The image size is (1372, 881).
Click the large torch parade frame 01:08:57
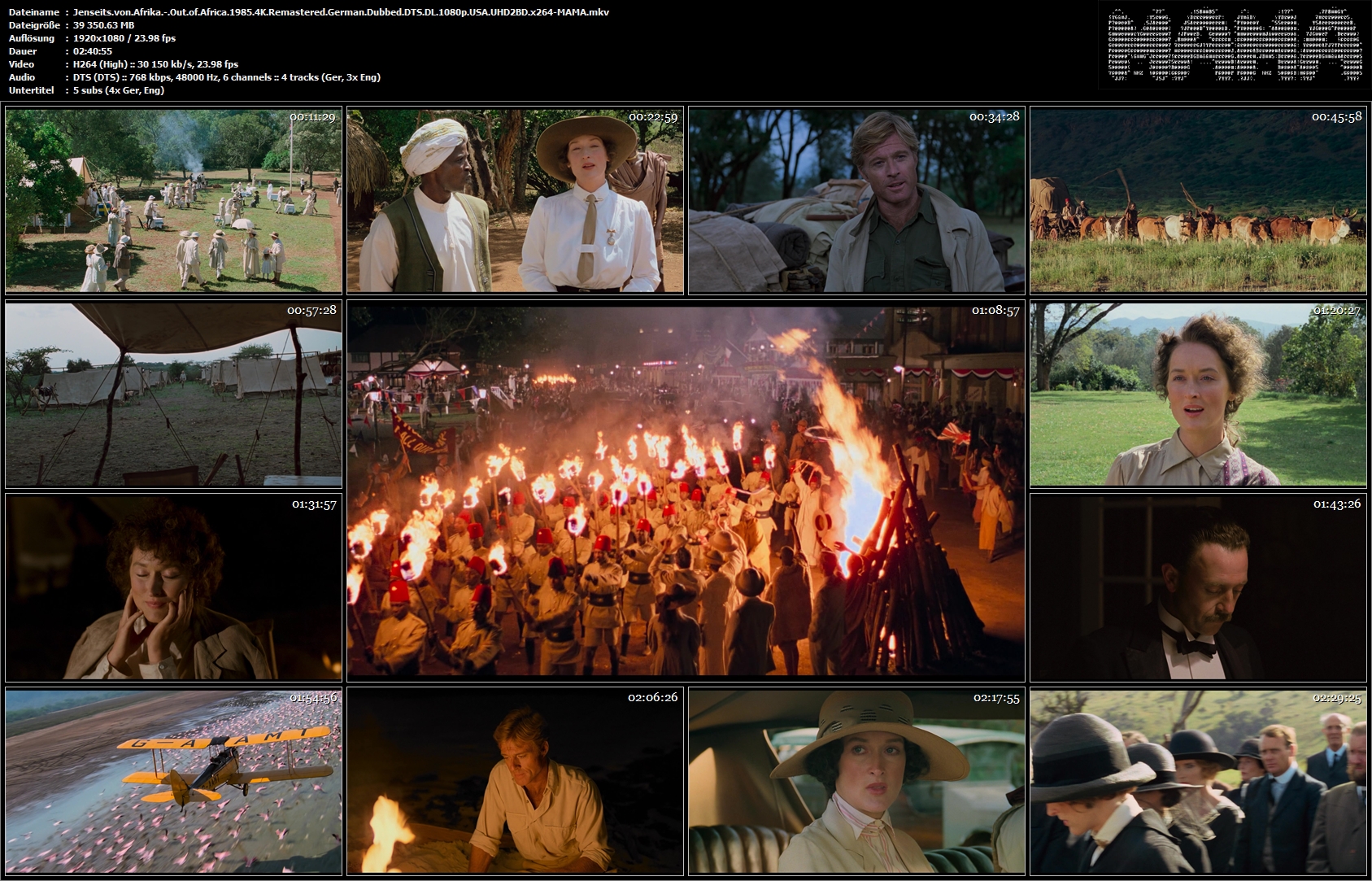(x=686, y=491)
